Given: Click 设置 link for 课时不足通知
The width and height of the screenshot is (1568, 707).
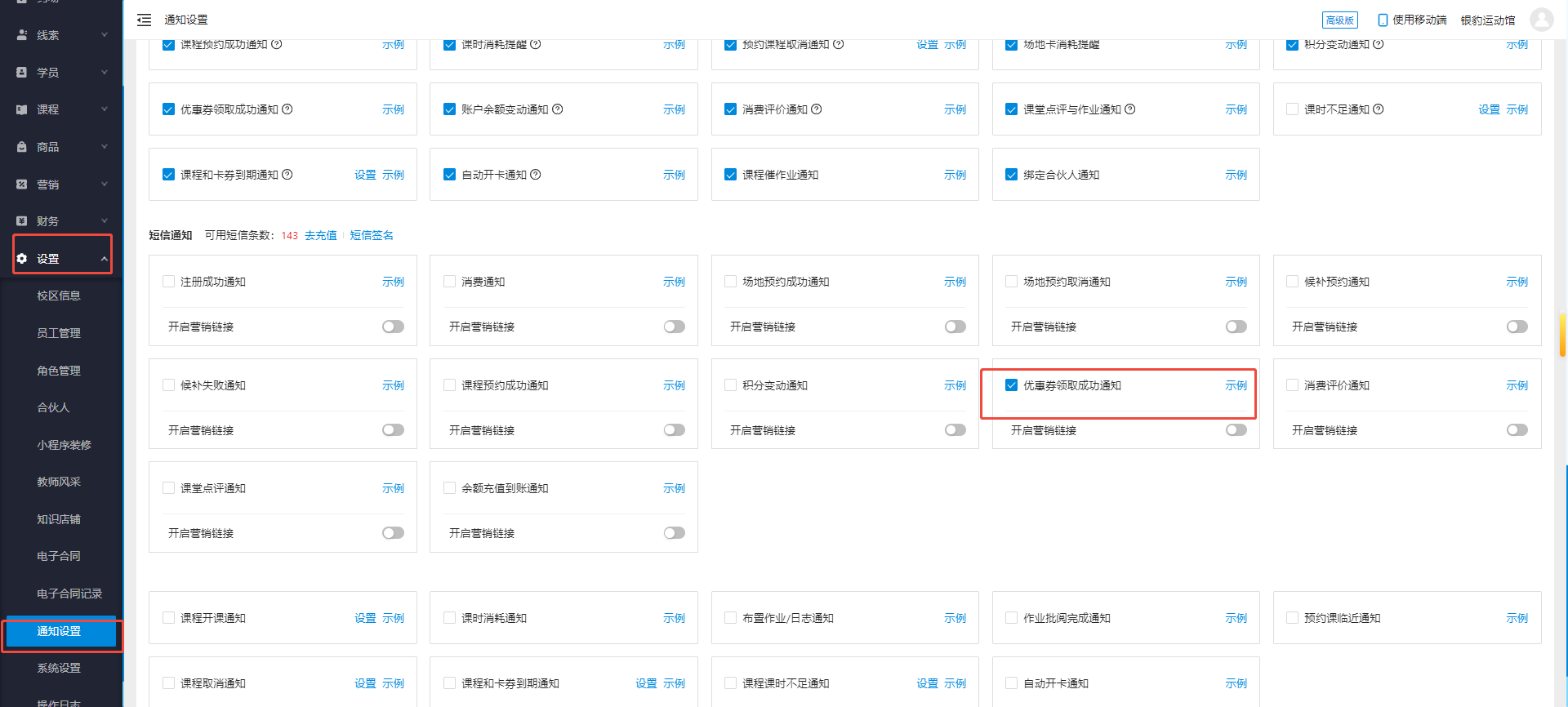Looking at the screenshot, I should [x=1489, y=109].
